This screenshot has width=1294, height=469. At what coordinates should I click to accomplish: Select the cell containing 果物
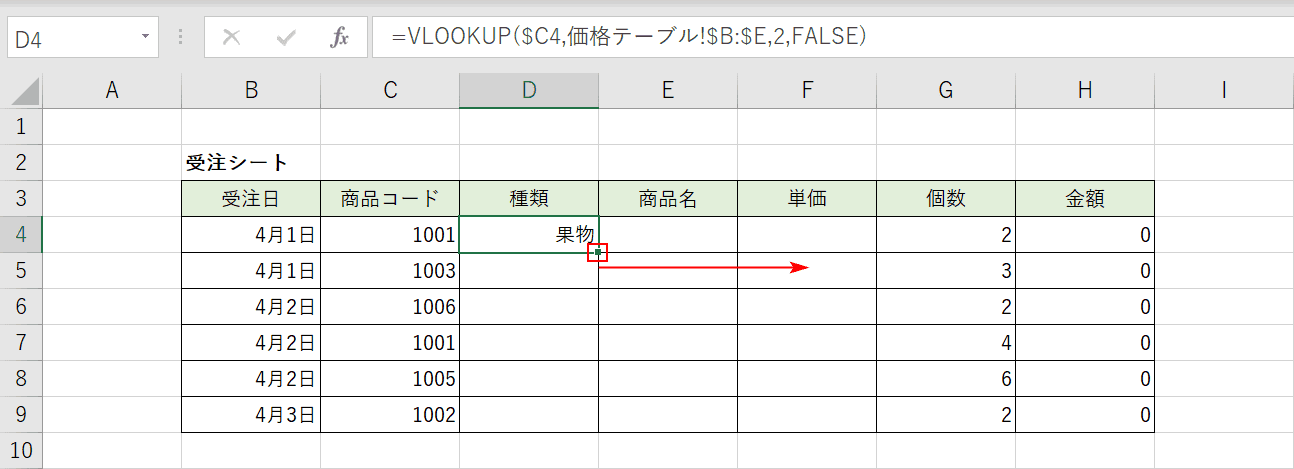click(529, 236)
